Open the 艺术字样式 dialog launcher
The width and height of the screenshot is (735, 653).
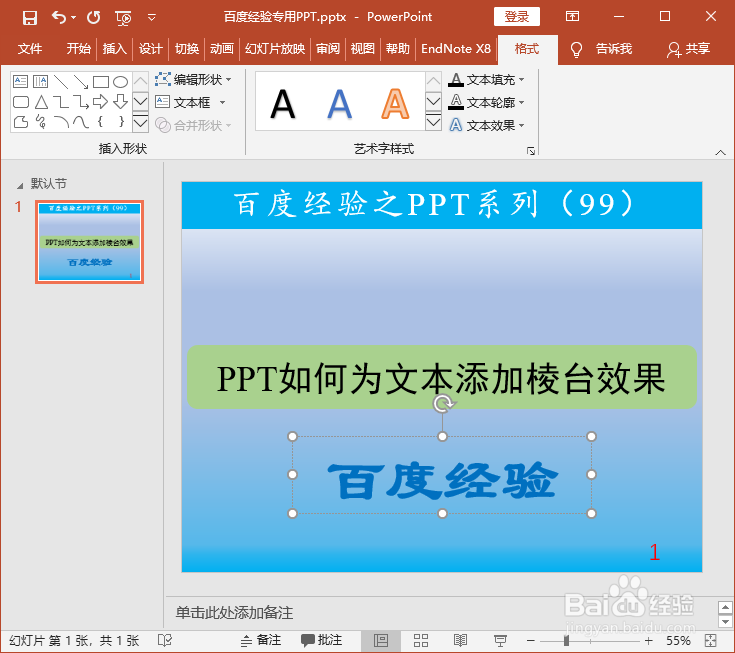pos(531,150)
